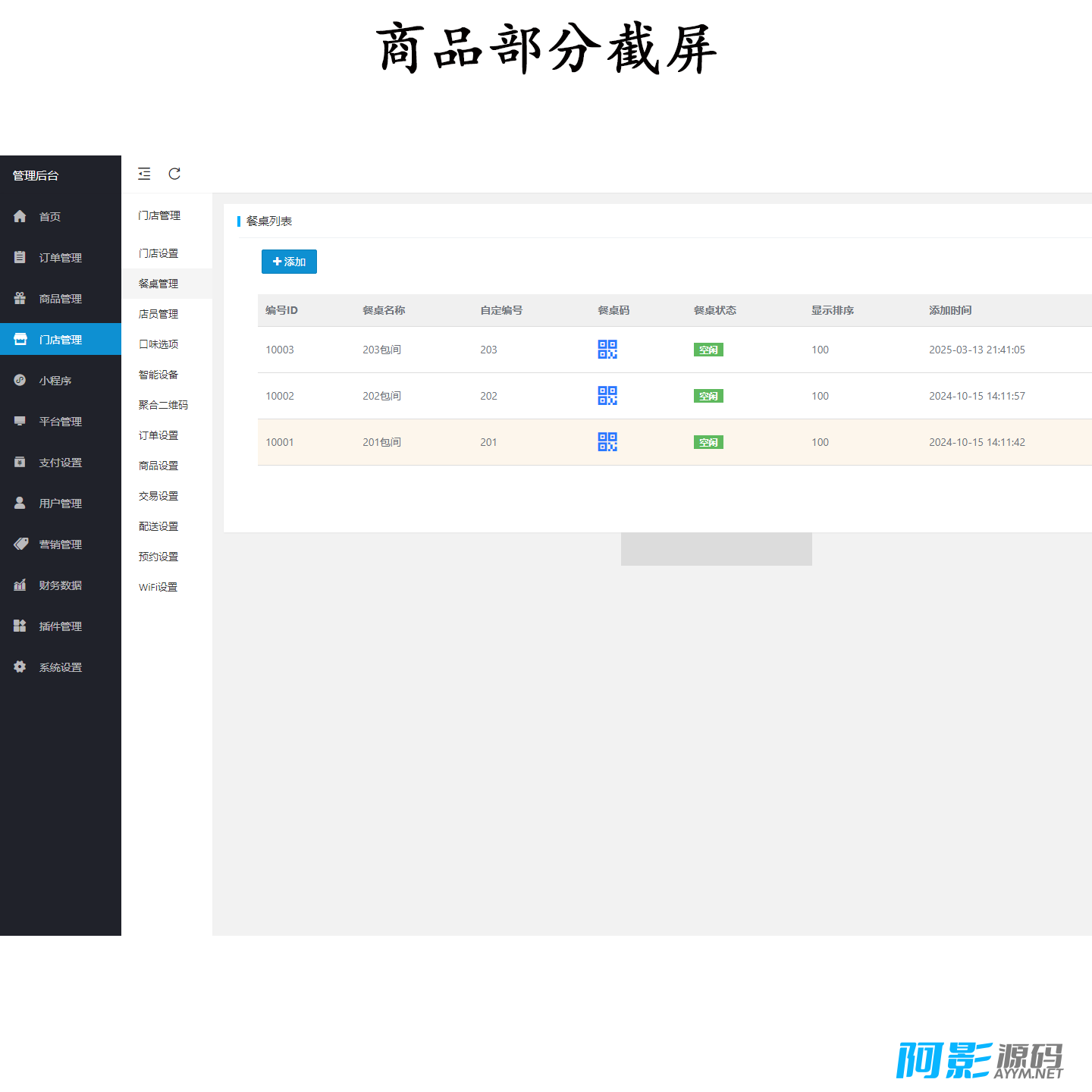
Task: Open 聚合二维码 submenu item
Action: pyautogui.click(x=163, y=405)
